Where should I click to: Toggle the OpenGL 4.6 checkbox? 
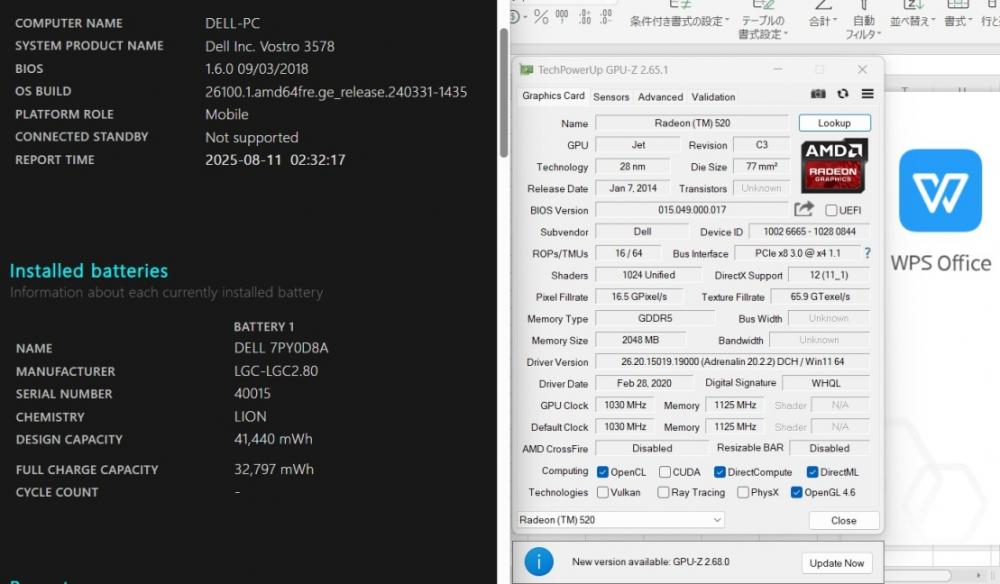pos(796,492)
